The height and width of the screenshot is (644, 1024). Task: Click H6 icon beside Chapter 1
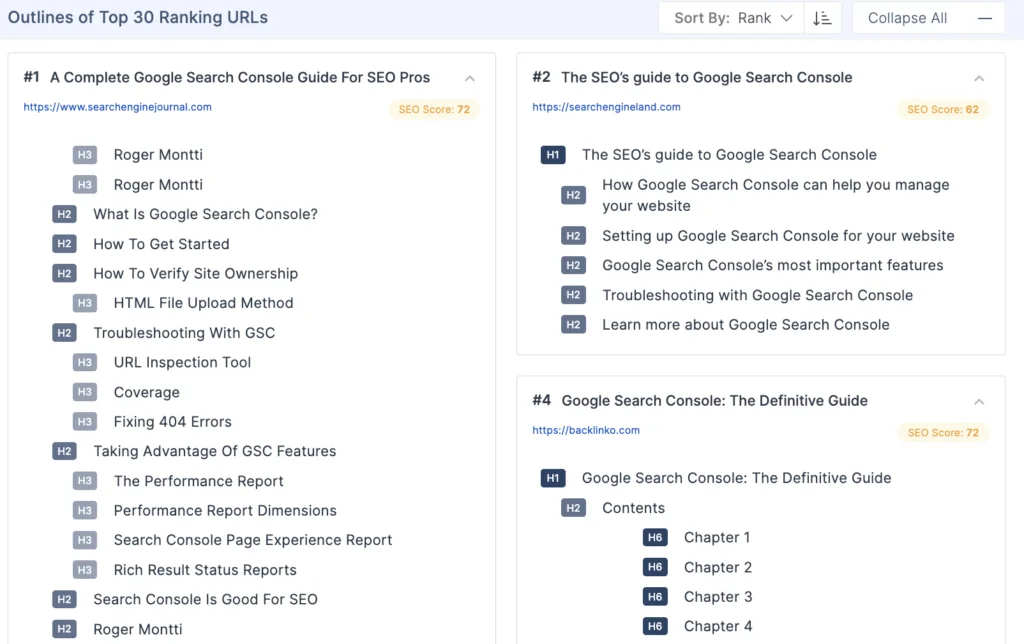click(654, 538)
